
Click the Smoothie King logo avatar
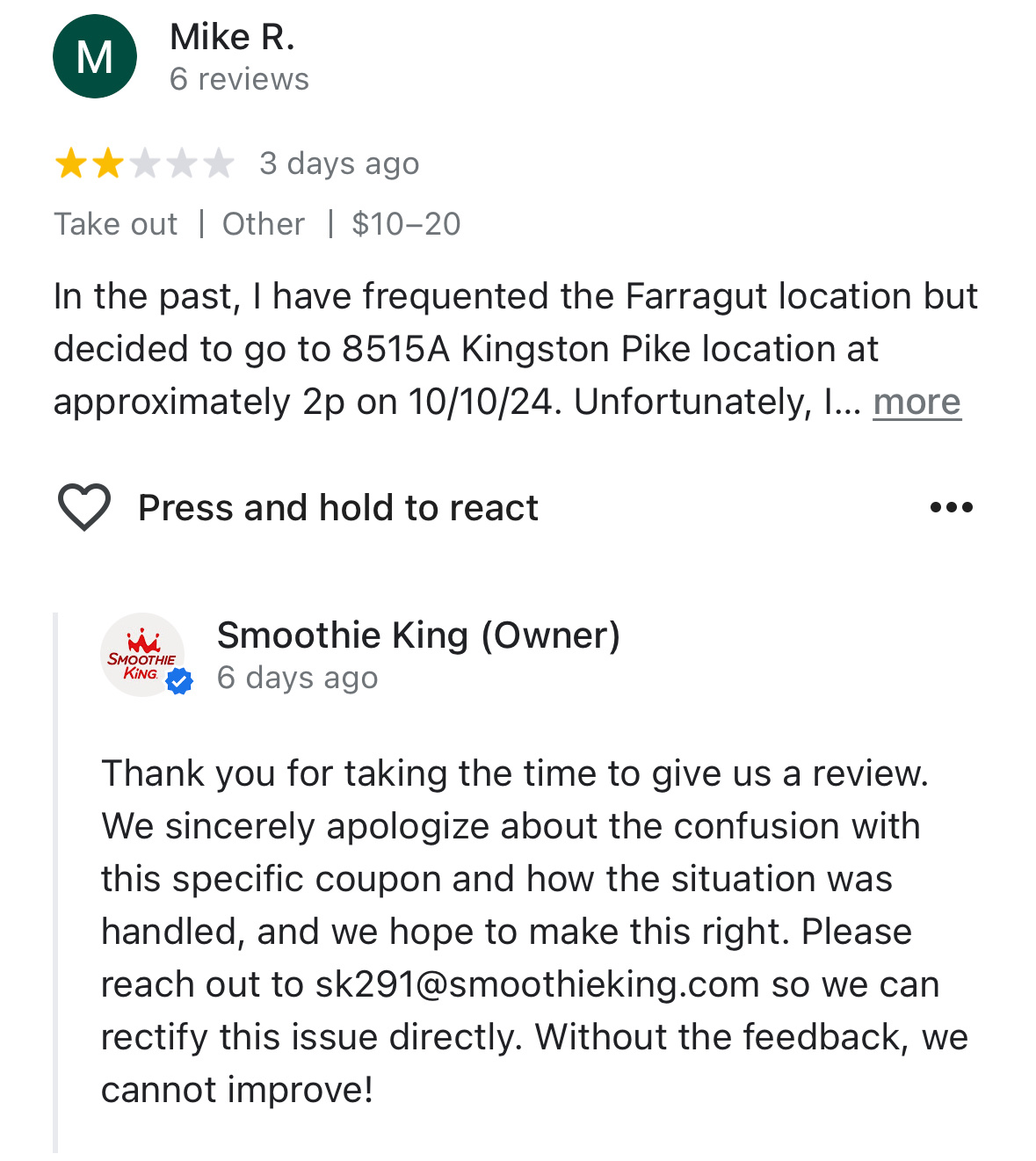point(141,655)
